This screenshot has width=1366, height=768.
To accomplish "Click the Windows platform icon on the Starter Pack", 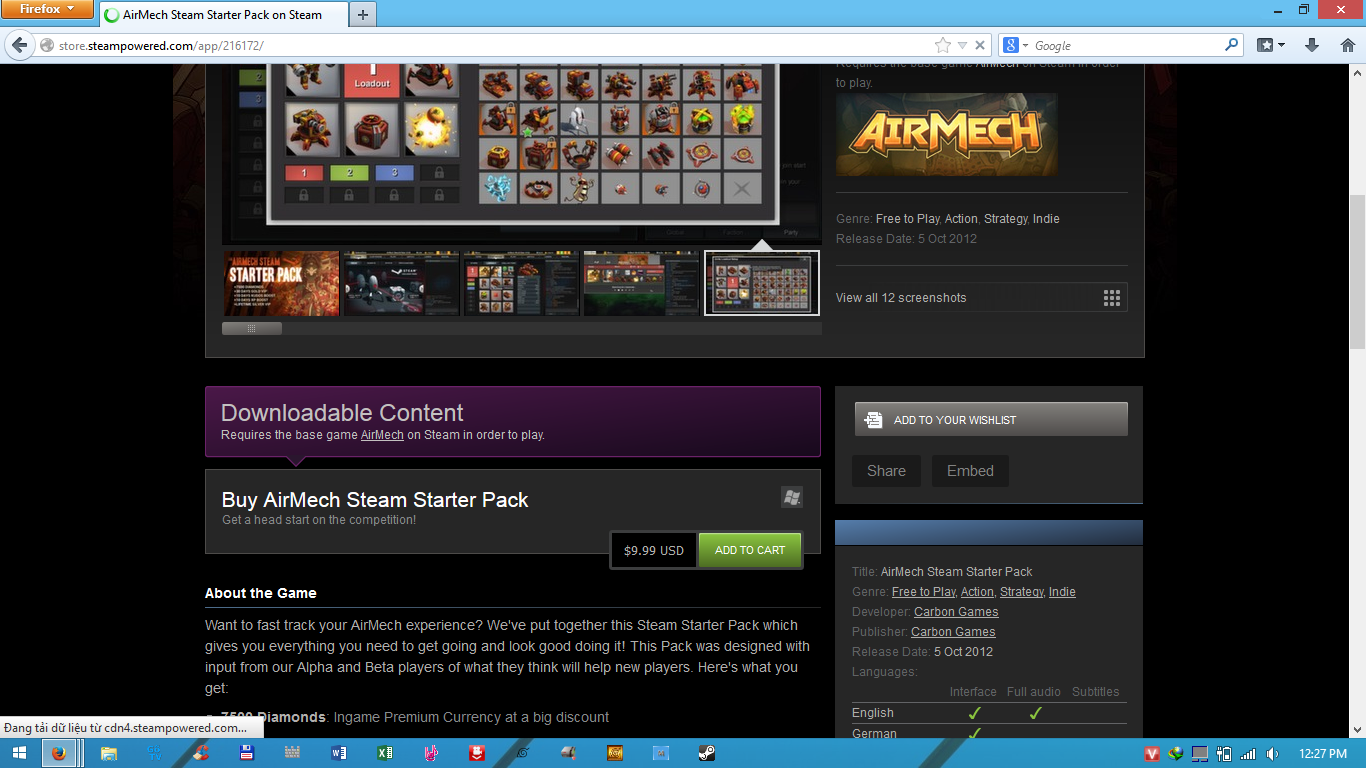I will pos(791,497).
